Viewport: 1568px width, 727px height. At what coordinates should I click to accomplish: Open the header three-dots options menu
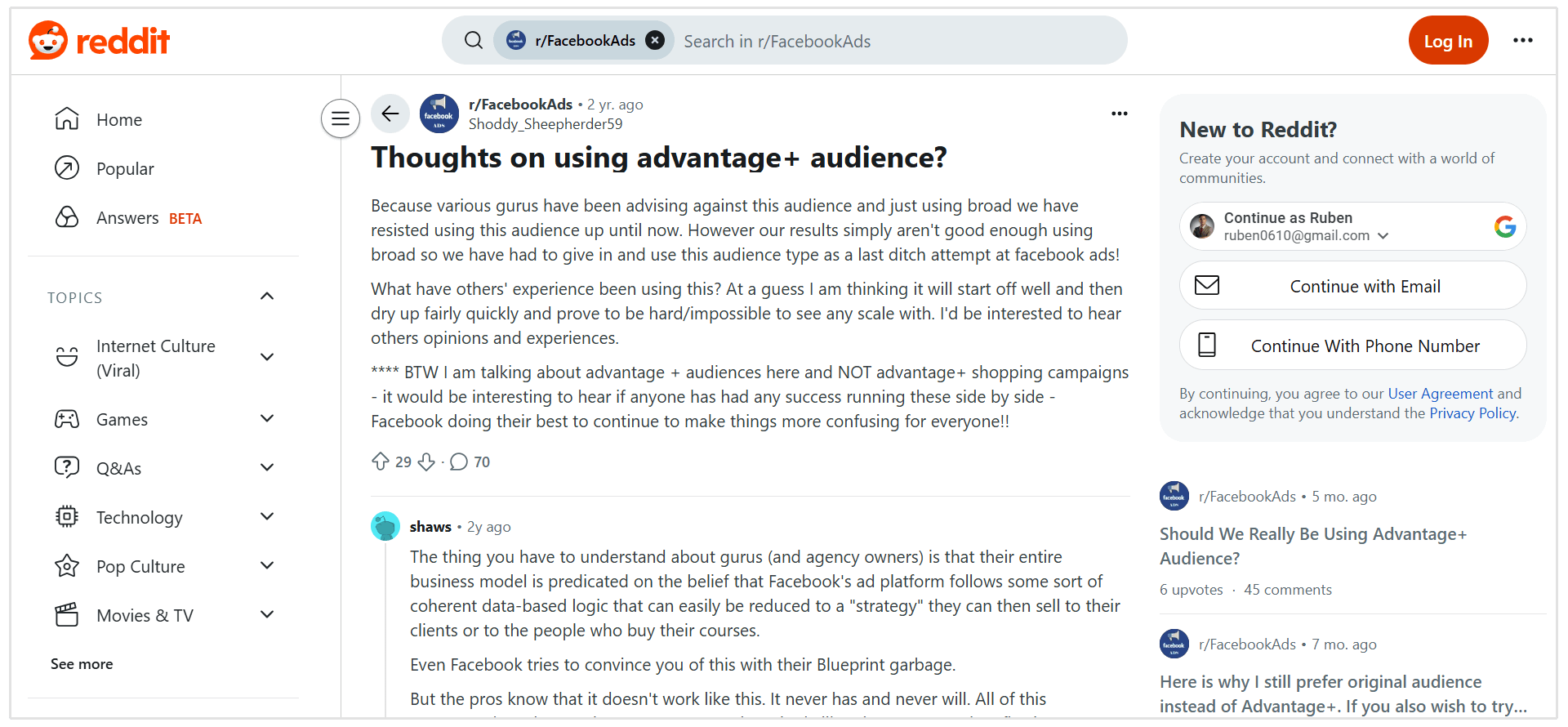1522,40
